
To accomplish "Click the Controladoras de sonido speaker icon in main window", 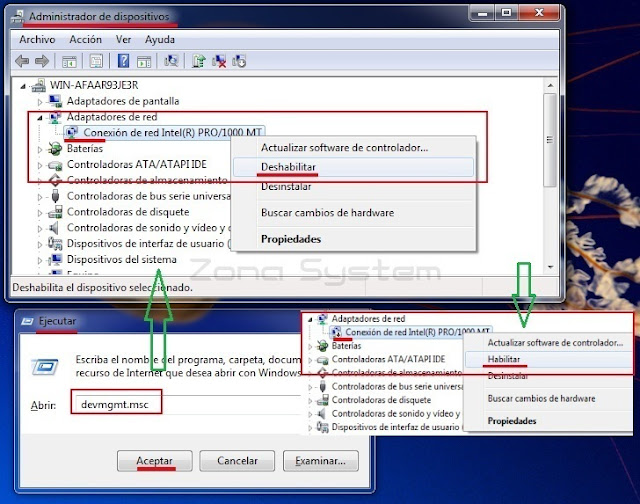I will (x=53, y=227).
